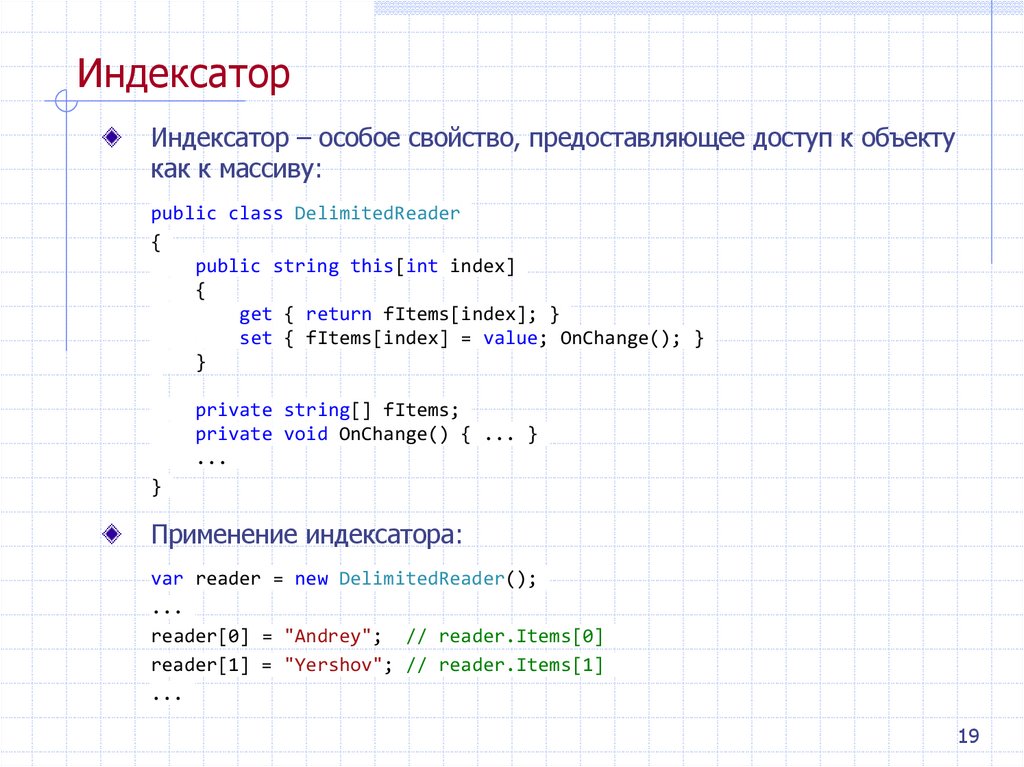Click the 'get' accessor keyword
The width and height of the screenshot is (1024, 767).
click(254, 313)
